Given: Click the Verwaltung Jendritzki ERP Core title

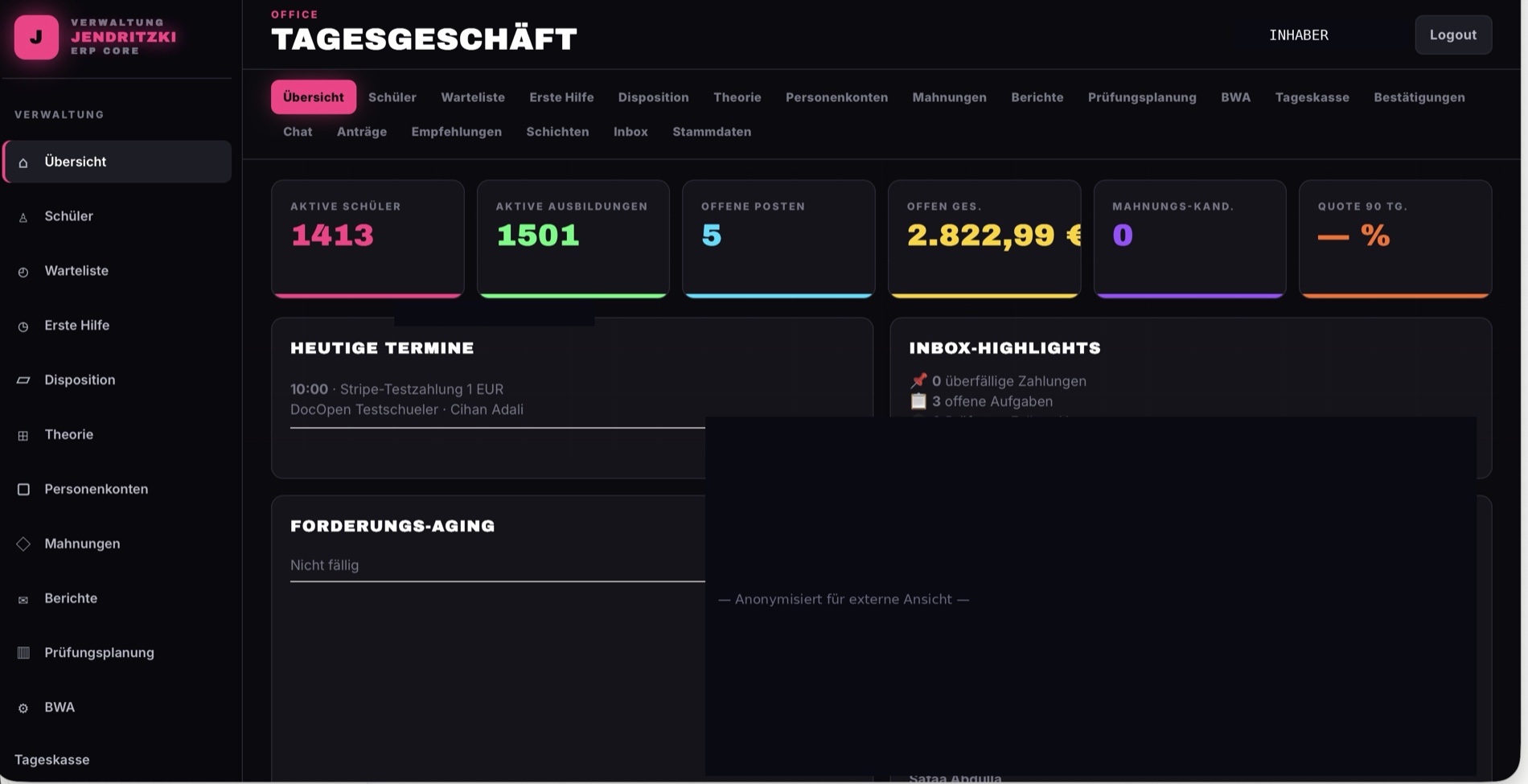Looking at the screenshot, I should tap(123, 37).
